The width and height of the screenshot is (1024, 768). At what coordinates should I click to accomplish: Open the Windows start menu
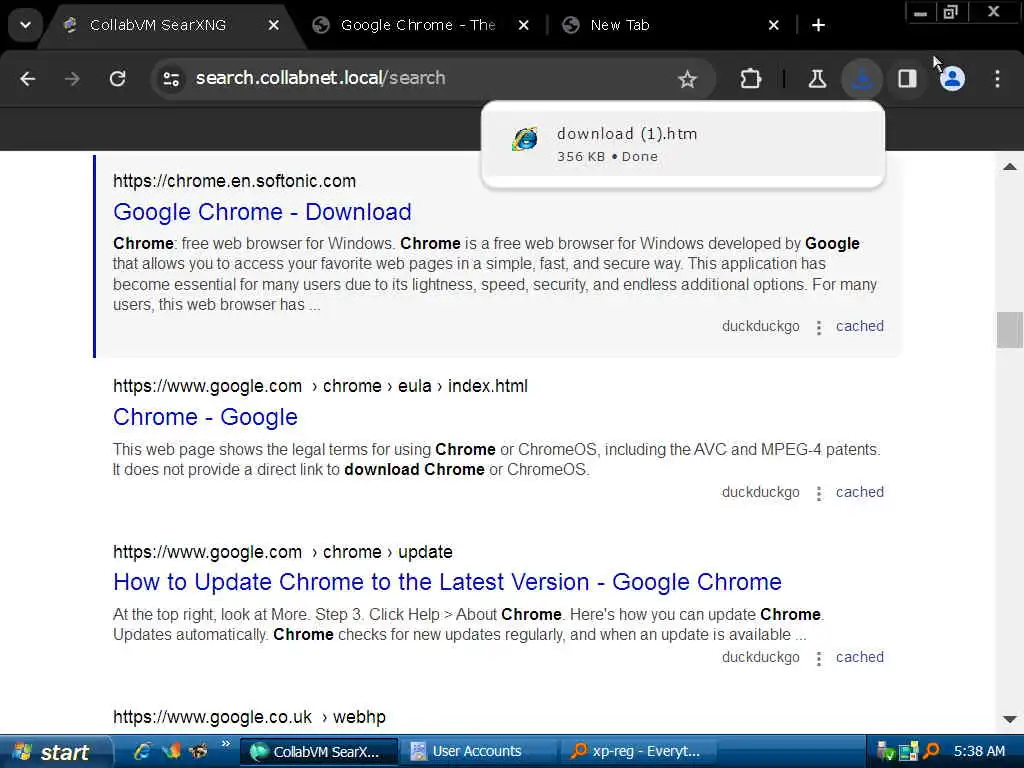click(54, 752)
